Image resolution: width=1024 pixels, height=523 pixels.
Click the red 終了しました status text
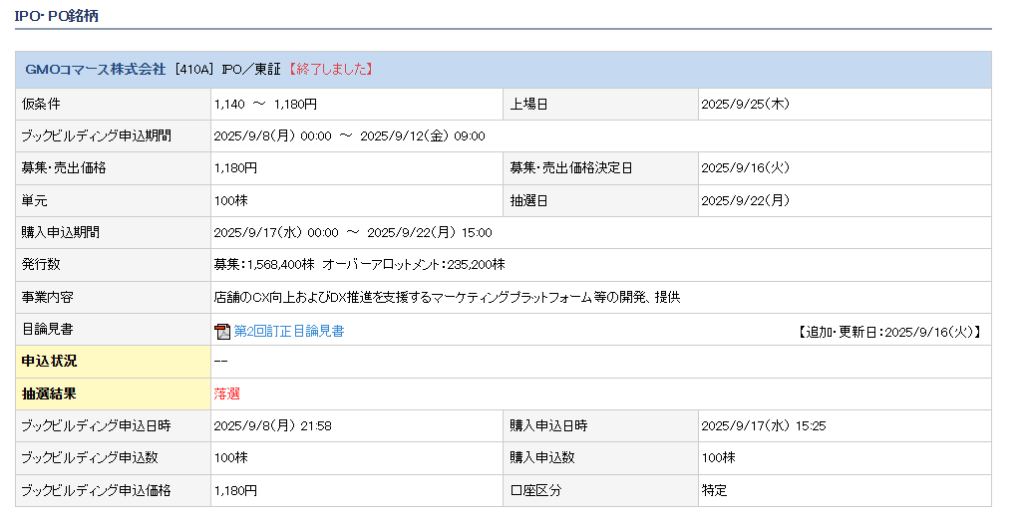pos(330,69)
